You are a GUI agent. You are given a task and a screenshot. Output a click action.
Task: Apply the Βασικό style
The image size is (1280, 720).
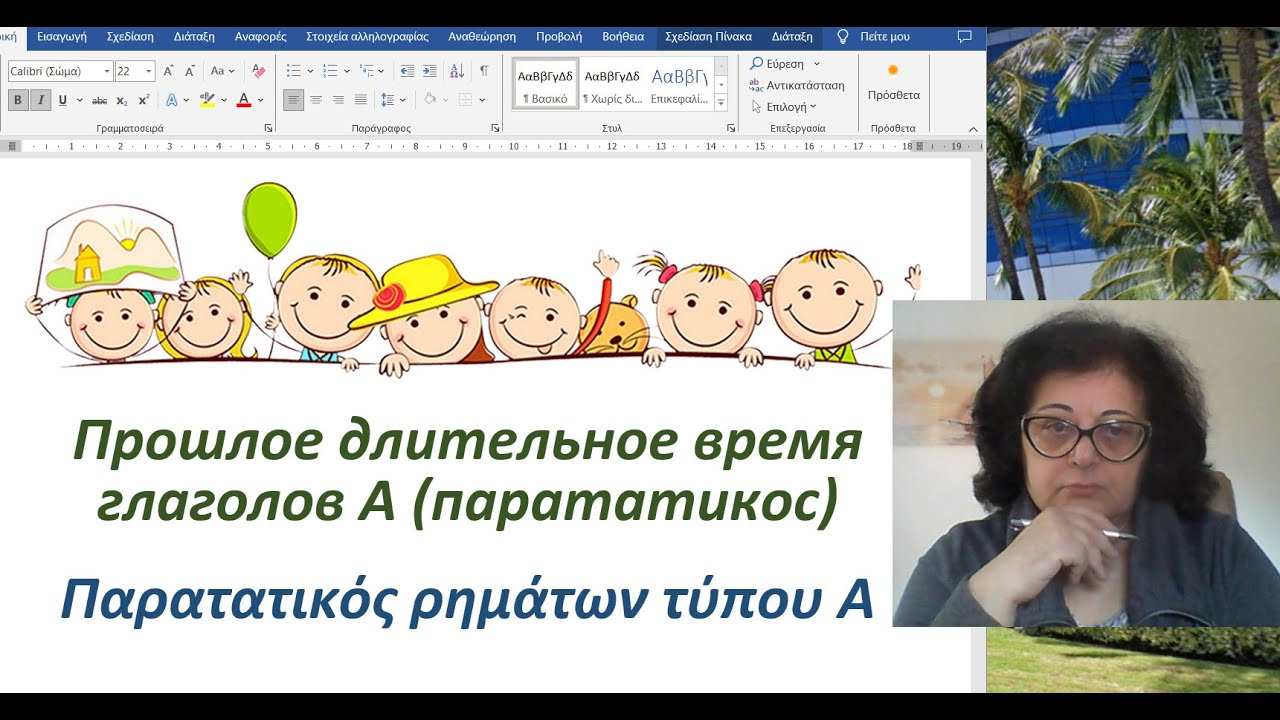click(545, 84)
